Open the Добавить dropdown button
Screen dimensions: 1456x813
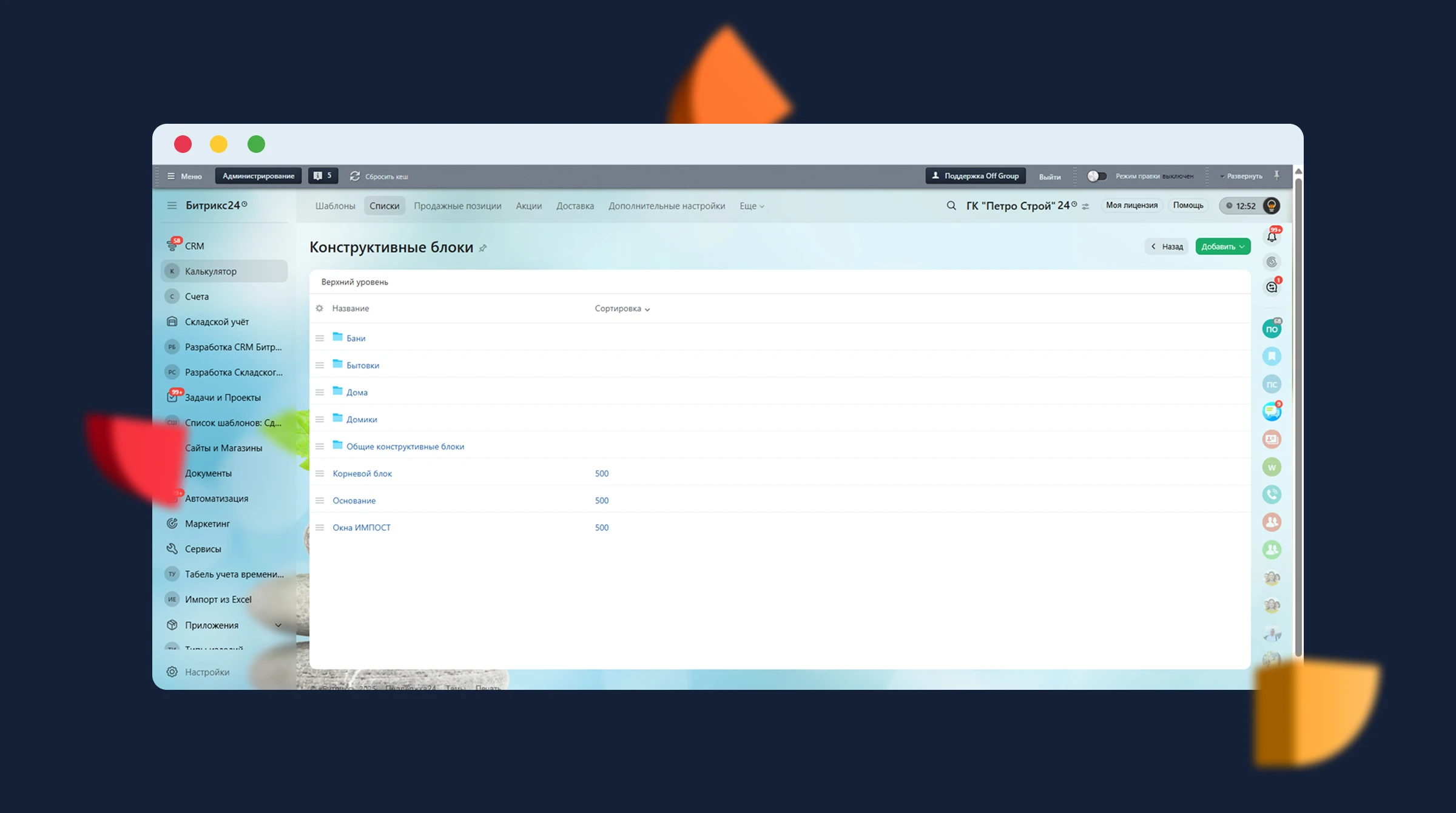[1222, 246]
